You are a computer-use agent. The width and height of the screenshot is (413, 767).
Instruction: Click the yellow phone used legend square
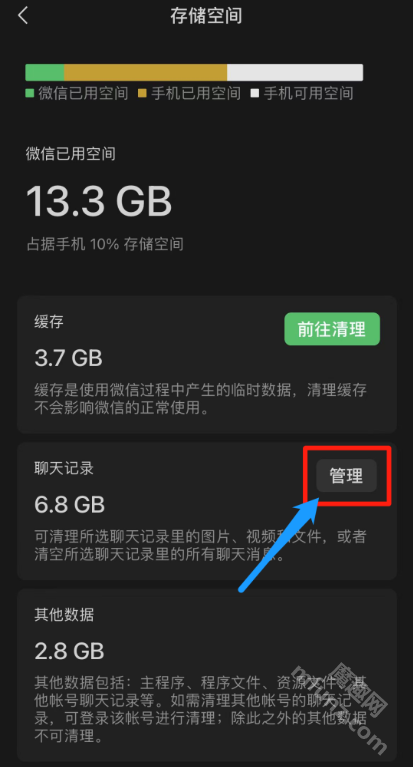pyautogui.click(x=142, y=93)
